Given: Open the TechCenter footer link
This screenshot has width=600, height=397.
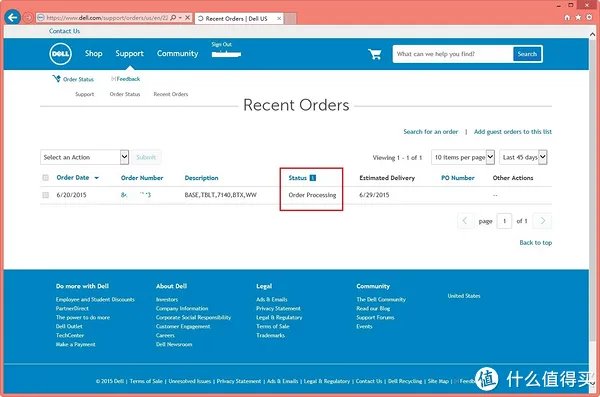Looking at the screenshot, I should 70,335.
